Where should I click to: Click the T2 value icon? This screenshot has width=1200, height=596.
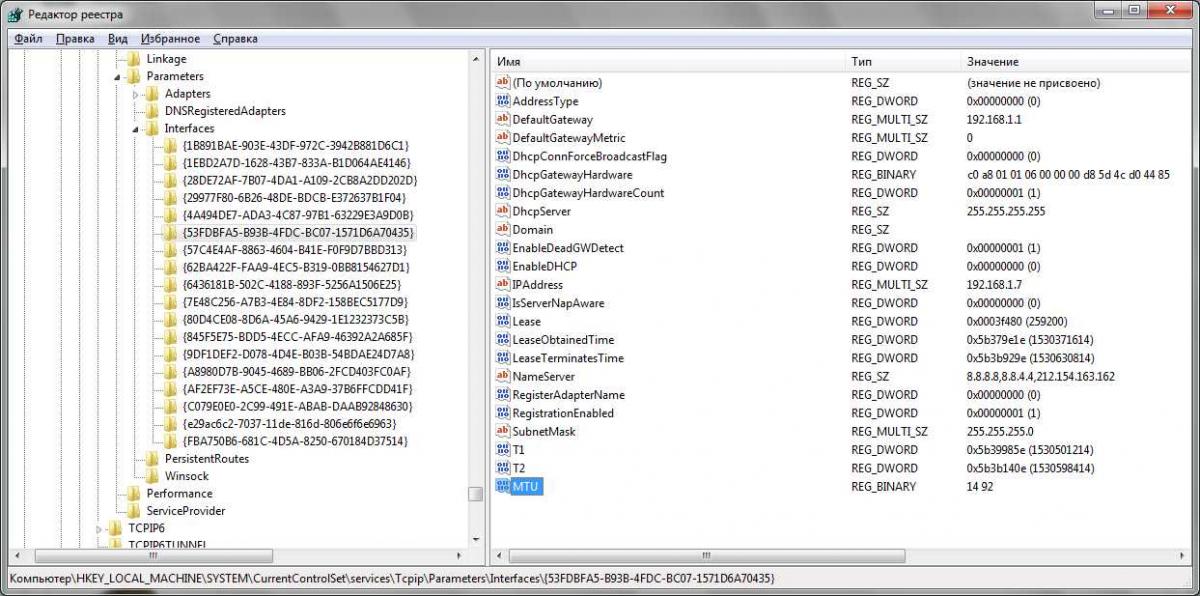click(x=503, y=467)
